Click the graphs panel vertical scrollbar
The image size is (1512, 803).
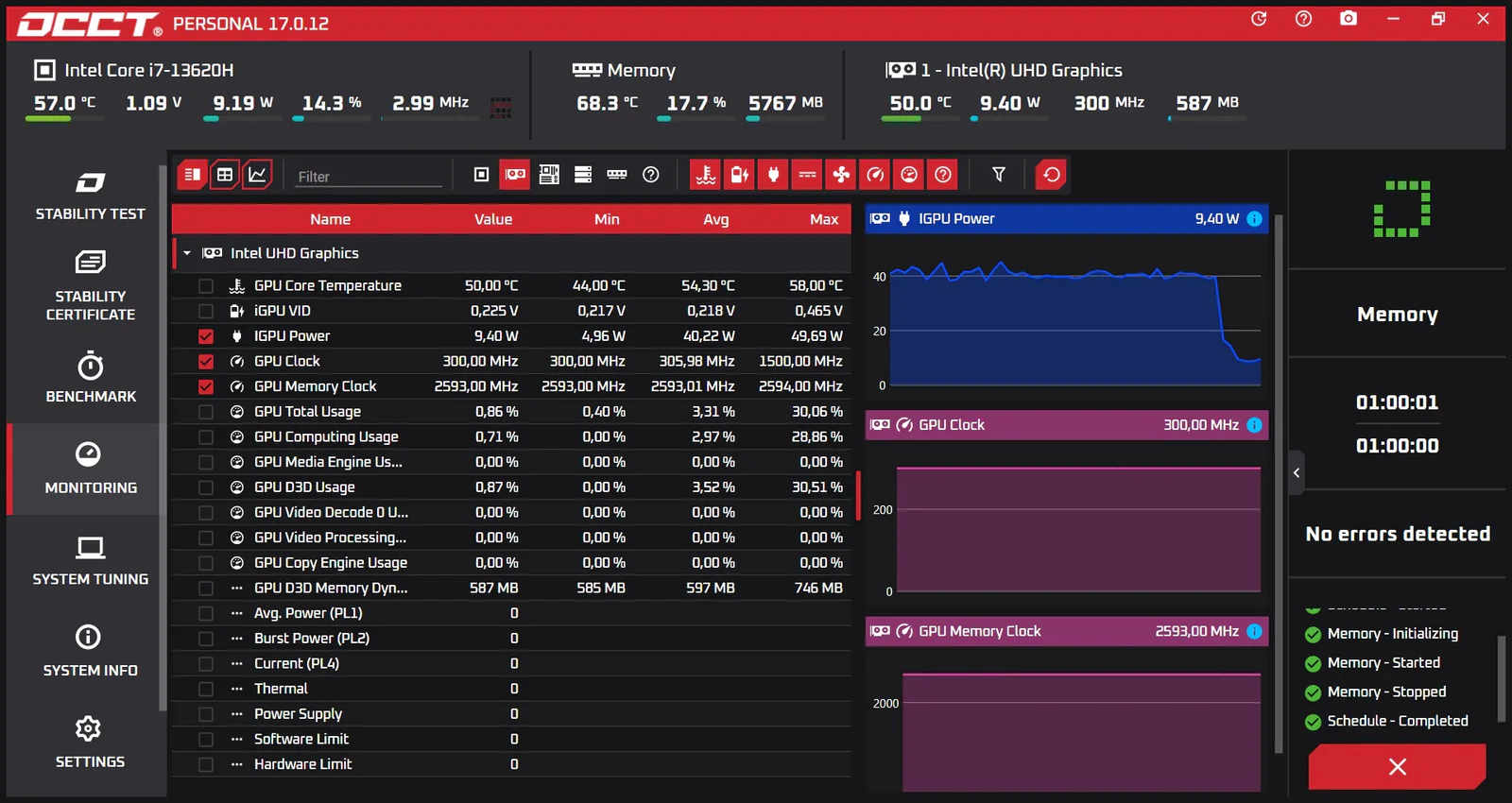tap(1279, 484)
